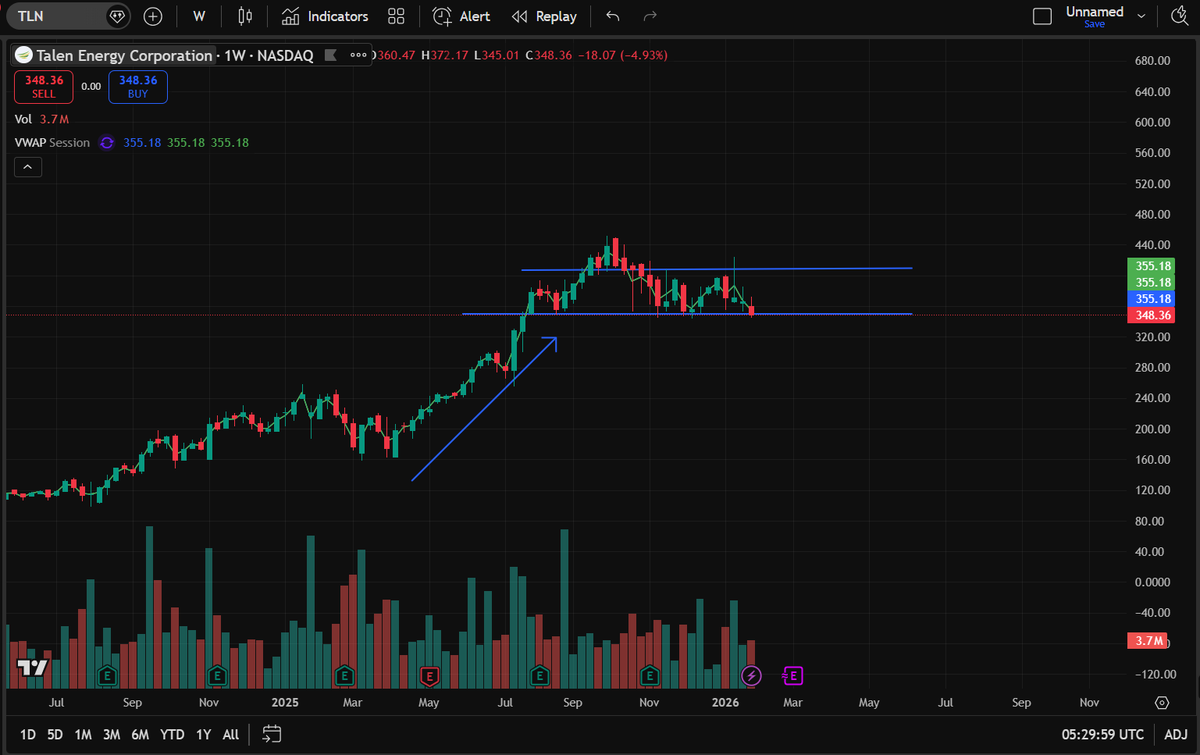
Task: Open the three-dots more menu in the legend
Action: click(x=359, y=56)
